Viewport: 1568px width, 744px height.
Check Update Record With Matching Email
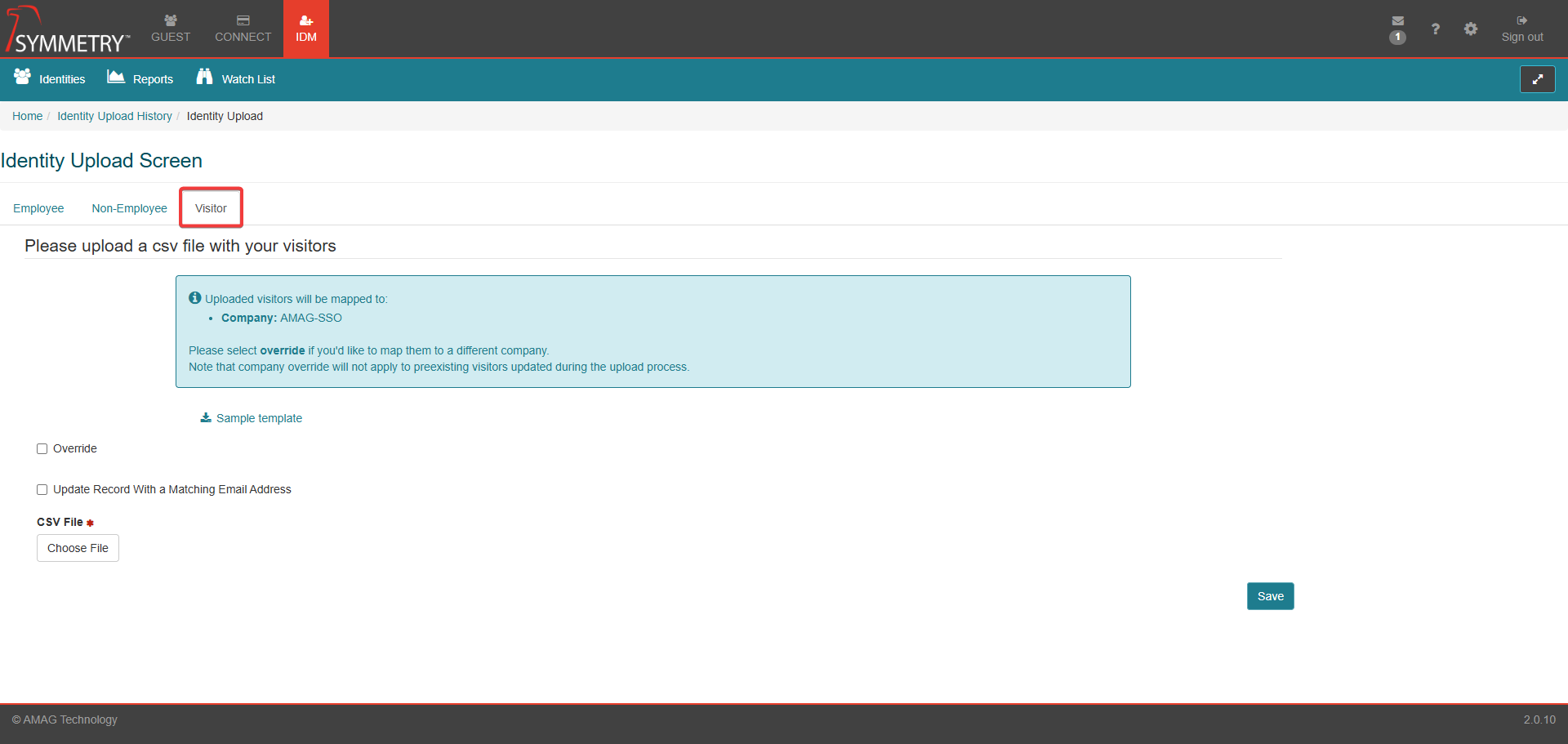[42, 490]
